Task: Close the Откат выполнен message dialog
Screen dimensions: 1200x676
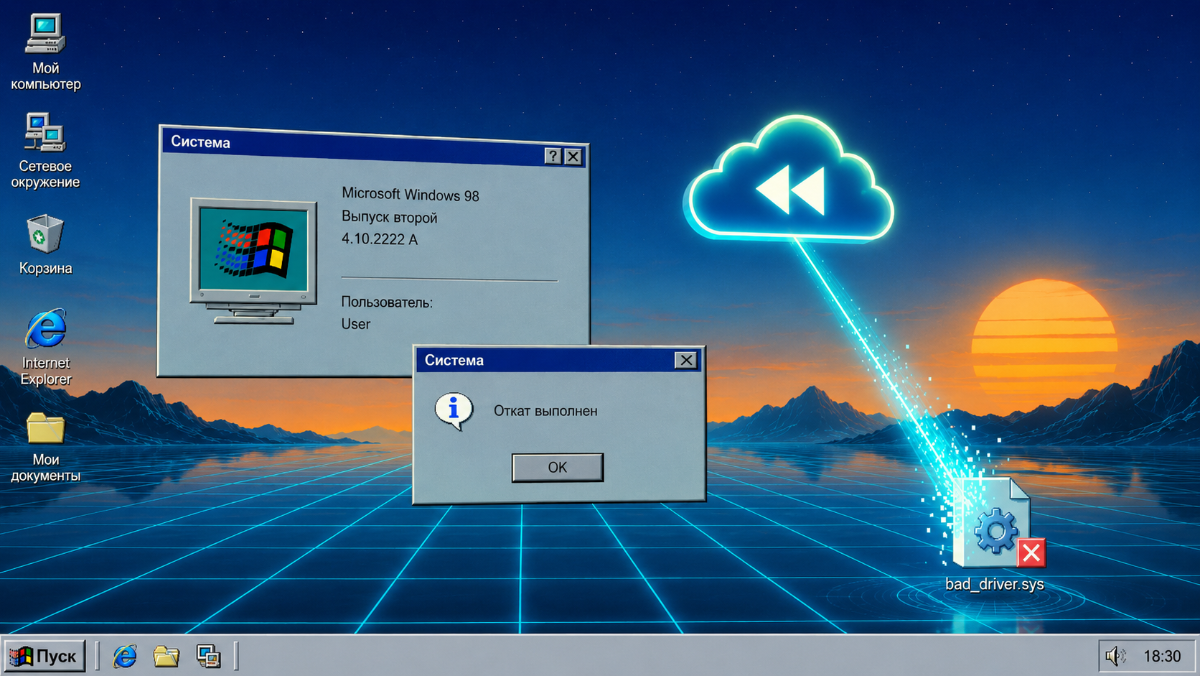Action: 685,360
